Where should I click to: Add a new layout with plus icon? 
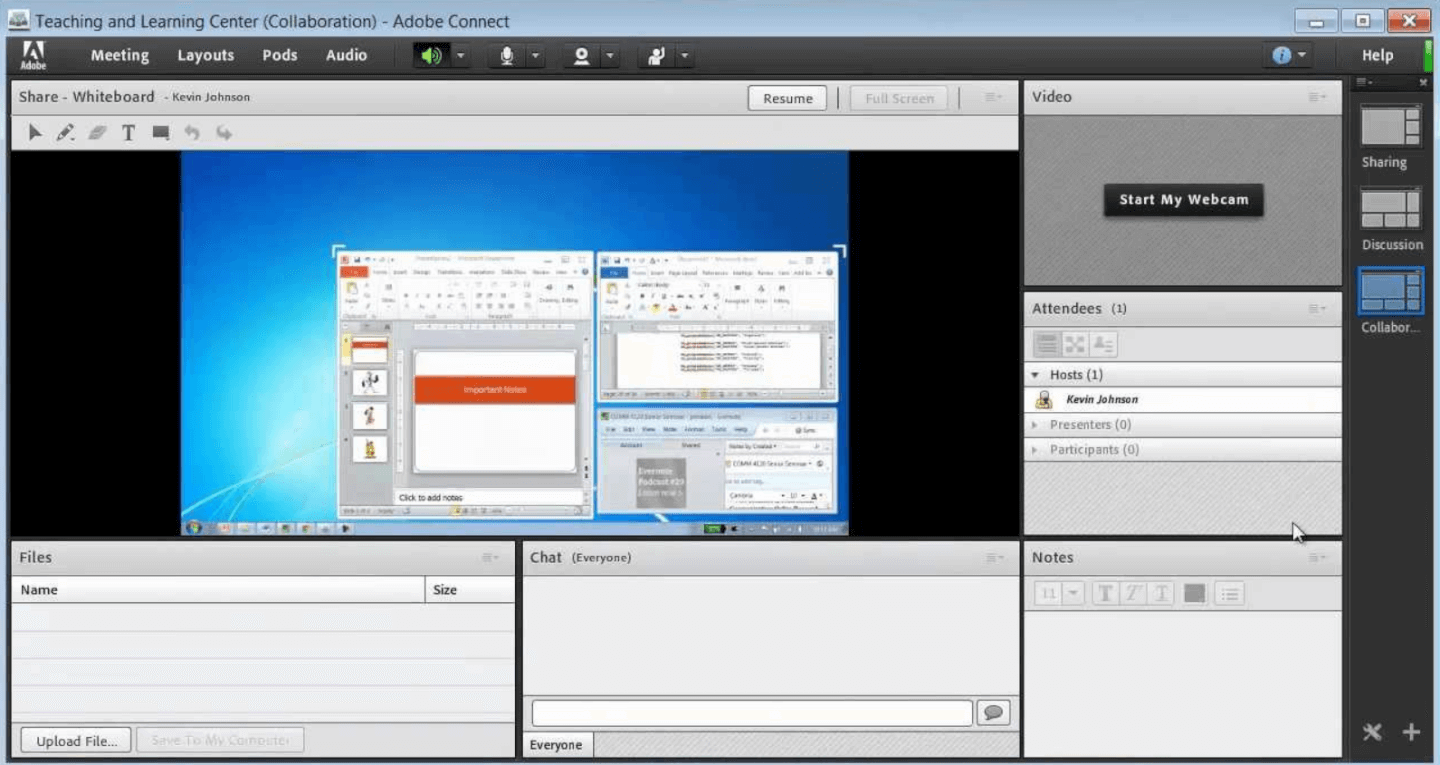tap(1411, 732)
